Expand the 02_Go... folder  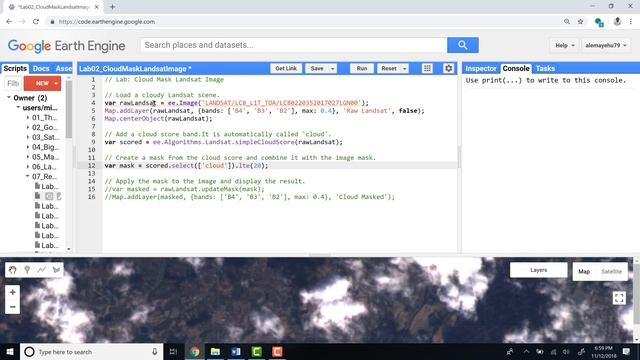(28, 127)
